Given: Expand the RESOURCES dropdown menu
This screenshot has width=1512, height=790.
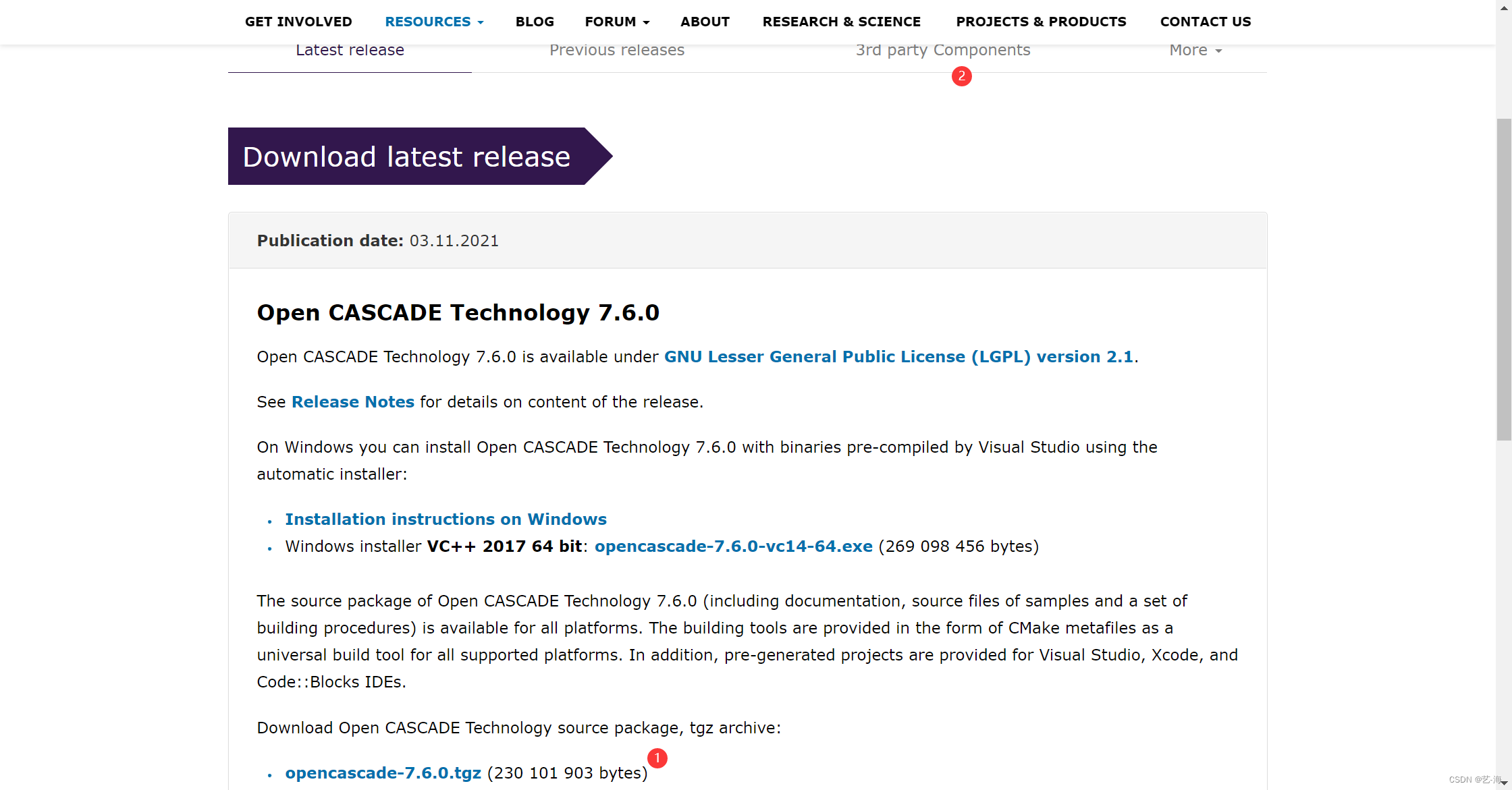Looking at the screenshot, I should tap(433, 21).
